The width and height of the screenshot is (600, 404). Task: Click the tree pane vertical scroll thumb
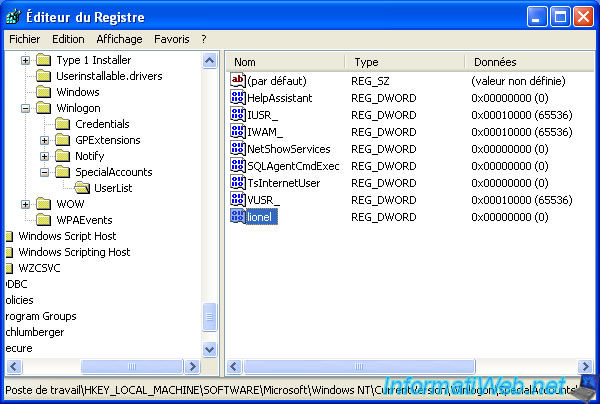(210, 317)
